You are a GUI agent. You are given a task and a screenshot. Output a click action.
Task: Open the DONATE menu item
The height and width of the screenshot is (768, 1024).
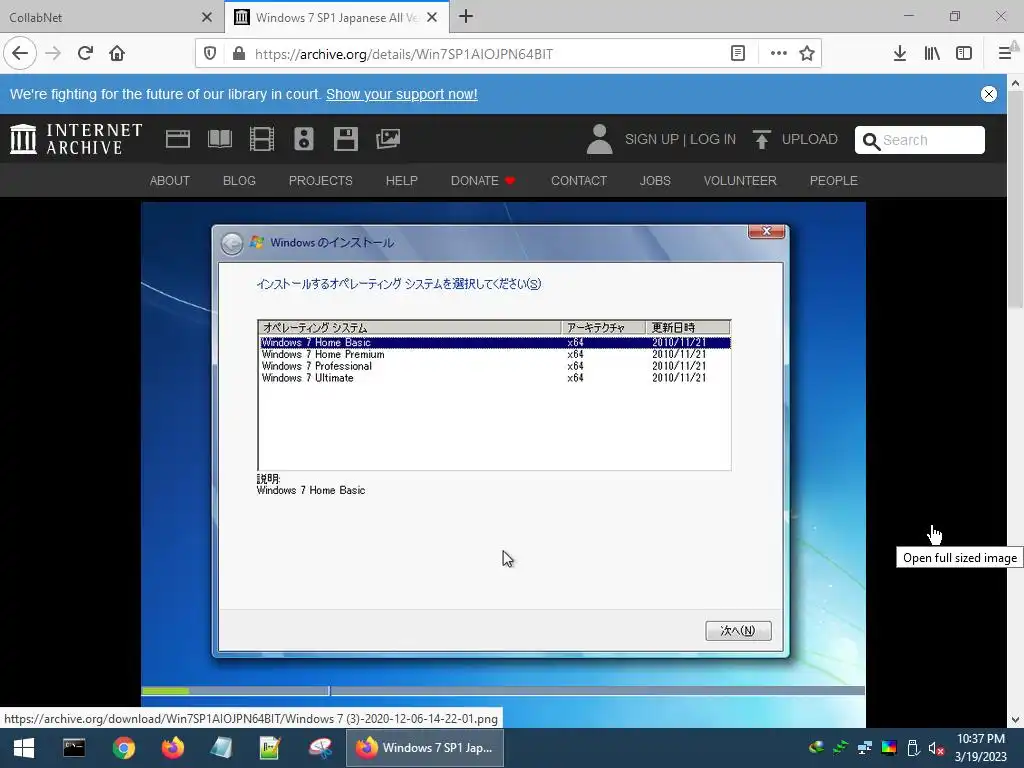pyautogui.click(x=483, y=180)
